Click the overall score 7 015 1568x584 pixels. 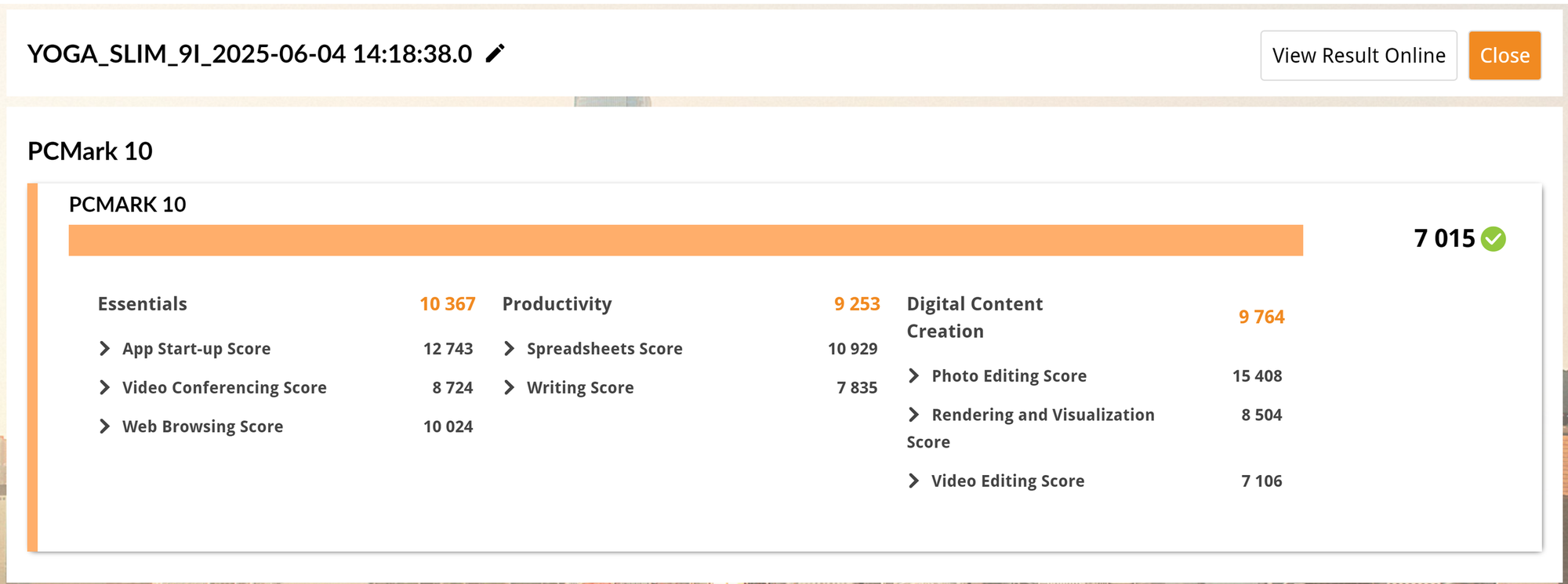pos(1444,238)
